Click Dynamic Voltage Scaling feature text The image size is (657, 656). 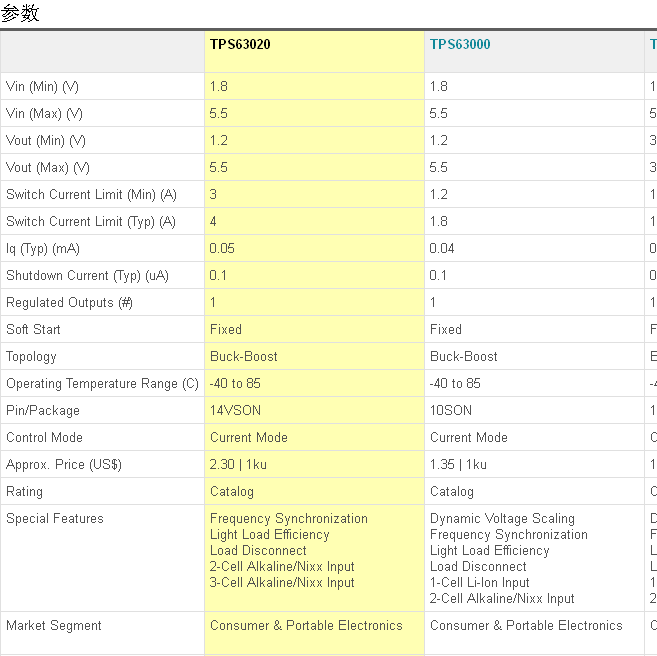click(502, 519)
